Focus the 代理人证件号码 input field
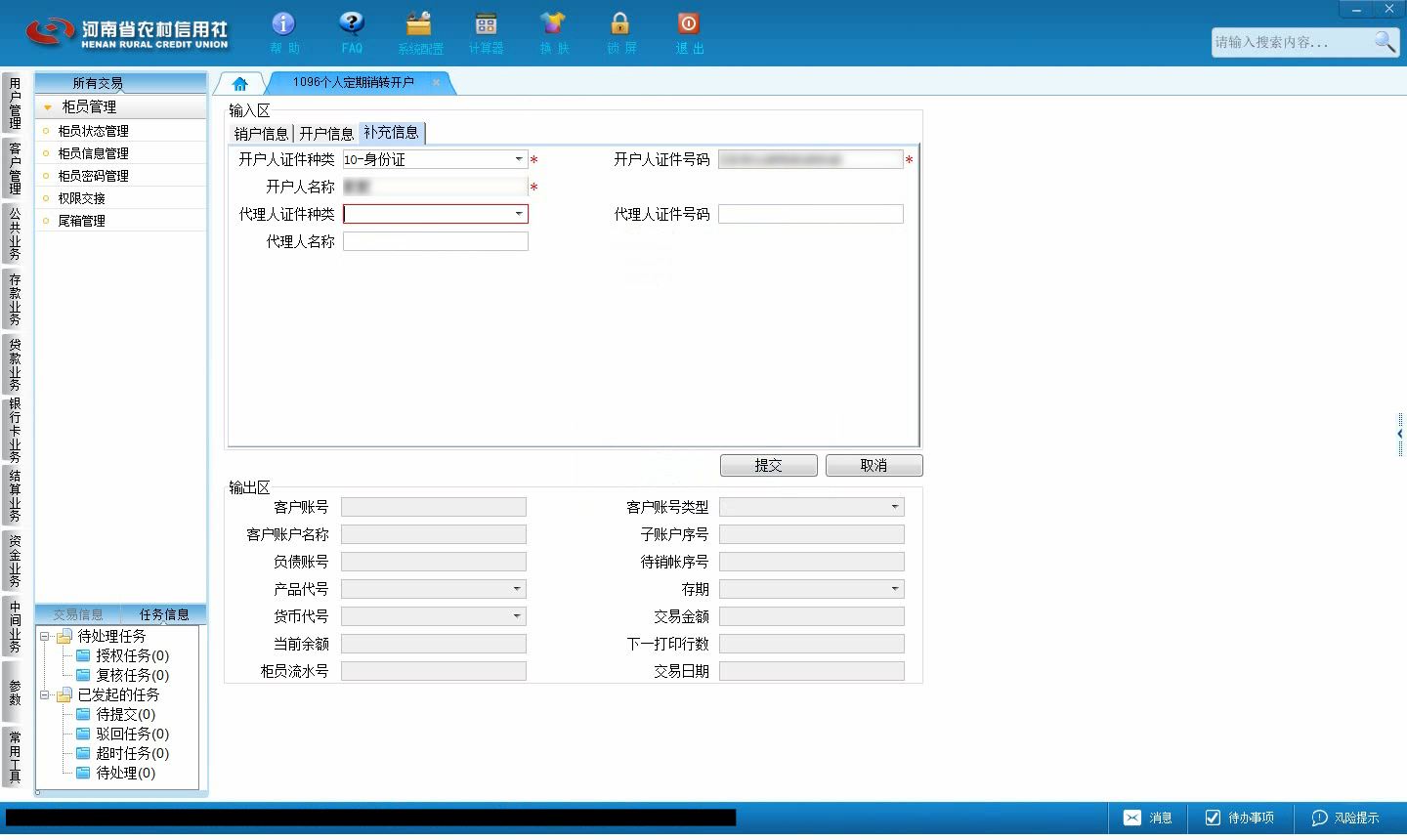 tap(811, 214)
